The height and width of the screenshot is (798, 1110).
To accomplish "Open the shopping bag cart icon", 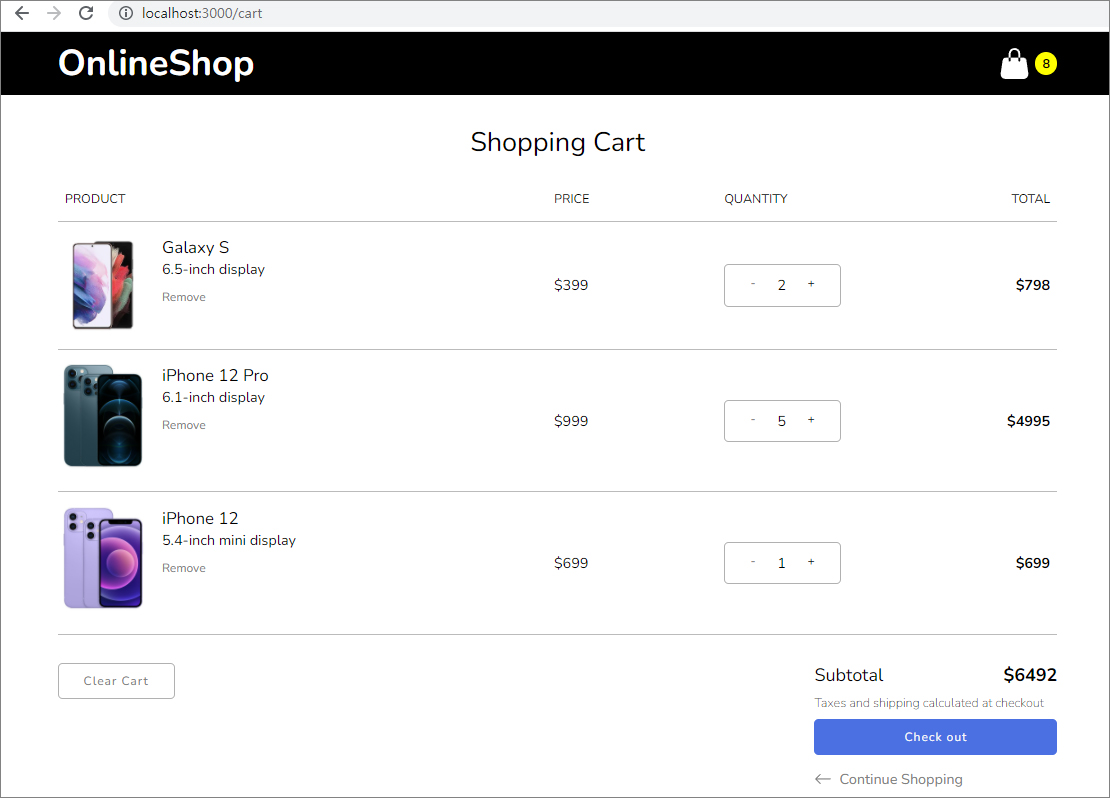I will (1014, 64).
